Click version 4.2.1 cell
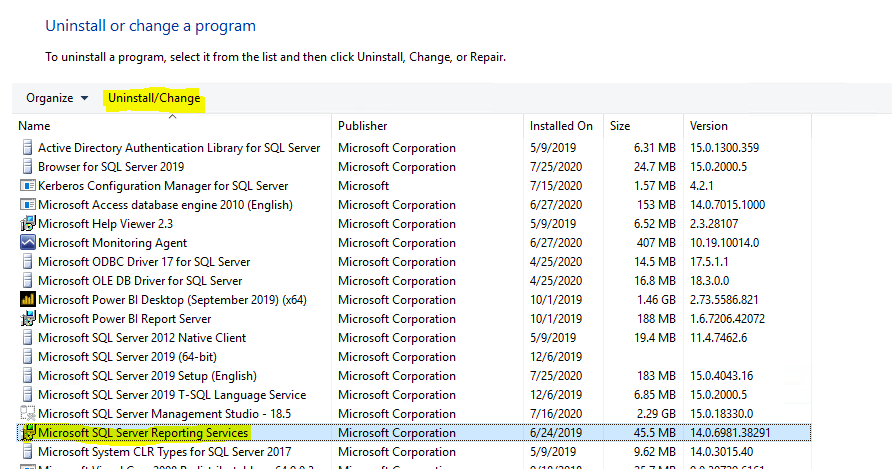Screen dimensions: 892x469 (x=701, y=186)
